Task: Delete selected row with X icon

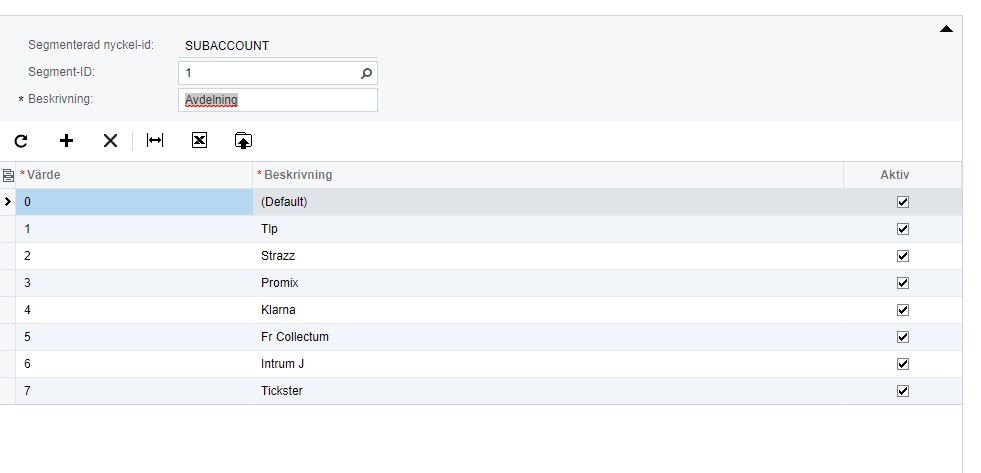Action: tap(110, 141)
